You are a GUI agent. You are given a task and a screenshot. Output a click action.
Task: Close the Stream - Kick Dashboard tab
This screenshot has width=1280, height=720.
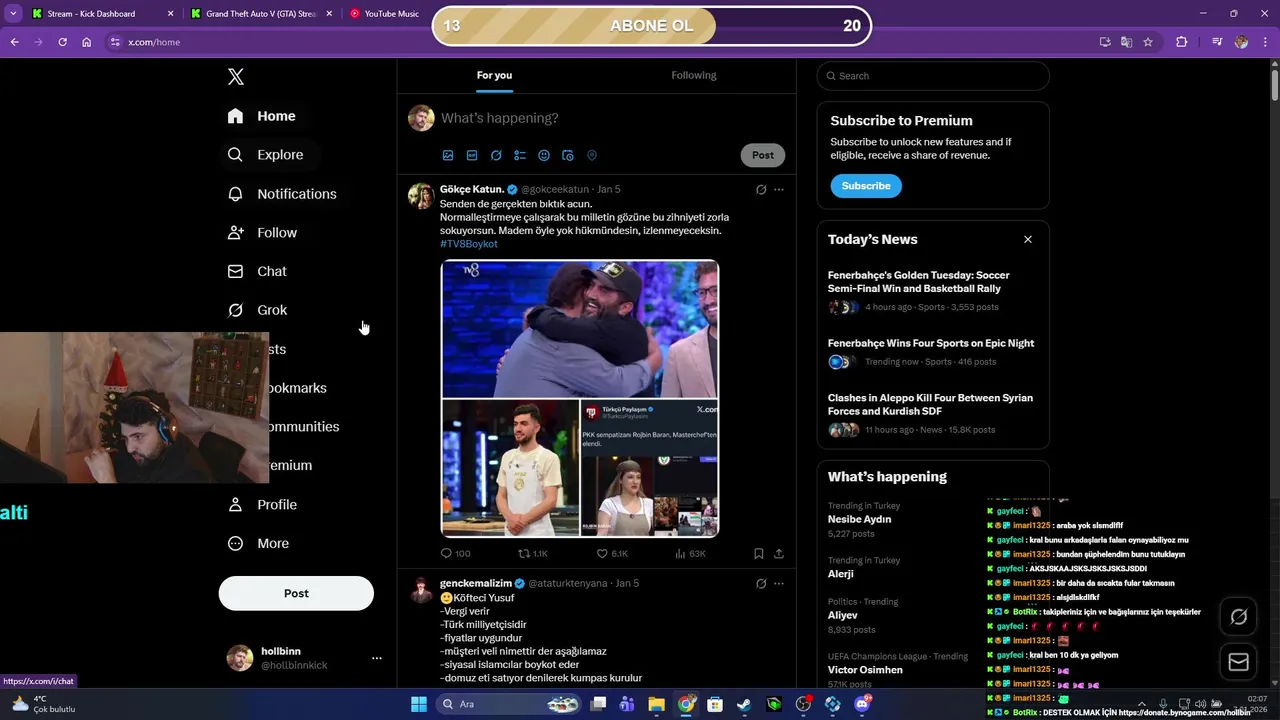coord(170,14)
